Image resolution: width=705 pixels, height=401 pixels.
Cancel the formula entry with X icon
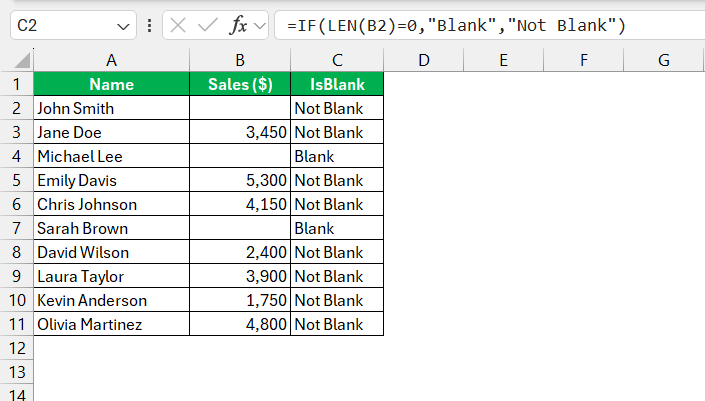coord(178,25)
